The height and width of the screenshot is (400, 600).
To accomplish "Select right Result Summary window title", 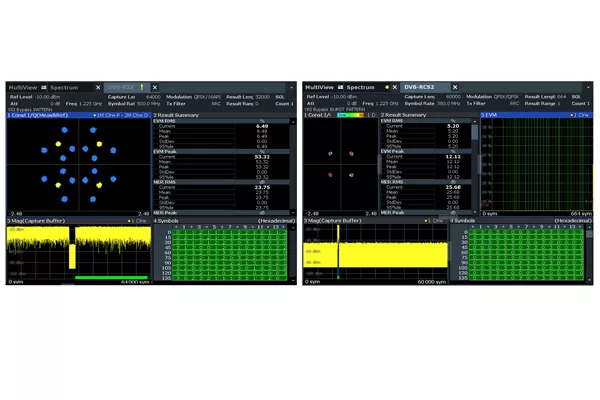I will point(403,115).
